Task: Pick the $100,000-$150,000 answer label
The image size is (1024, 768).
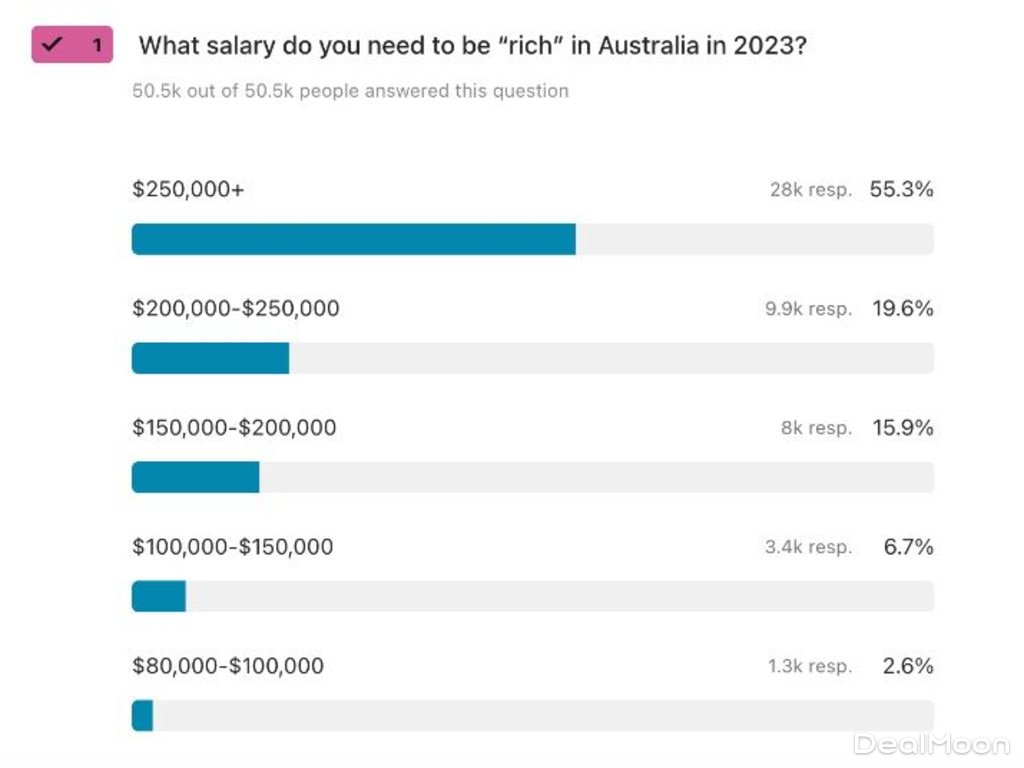Action: (233, 547)
